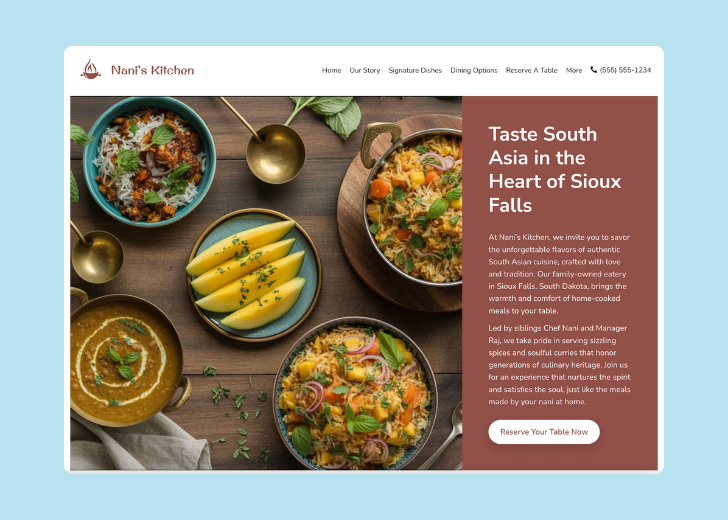Click the Nani's Kitchen brand name text

pos(152,70)
